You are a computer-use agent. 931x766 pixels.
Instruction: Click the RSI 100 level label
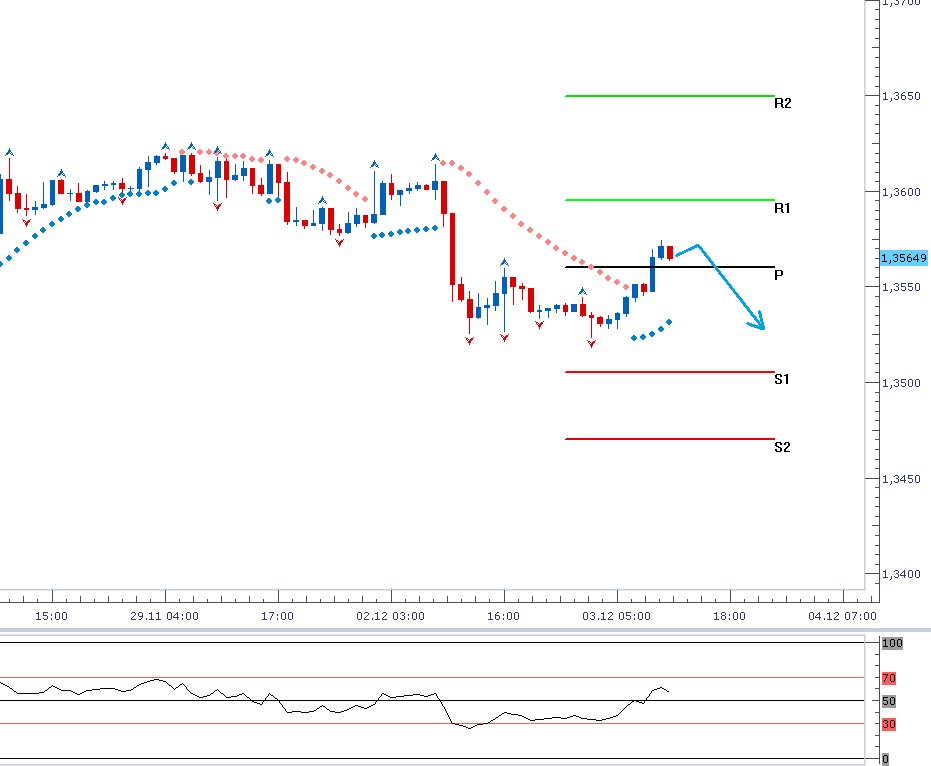[x=892, y=643]
